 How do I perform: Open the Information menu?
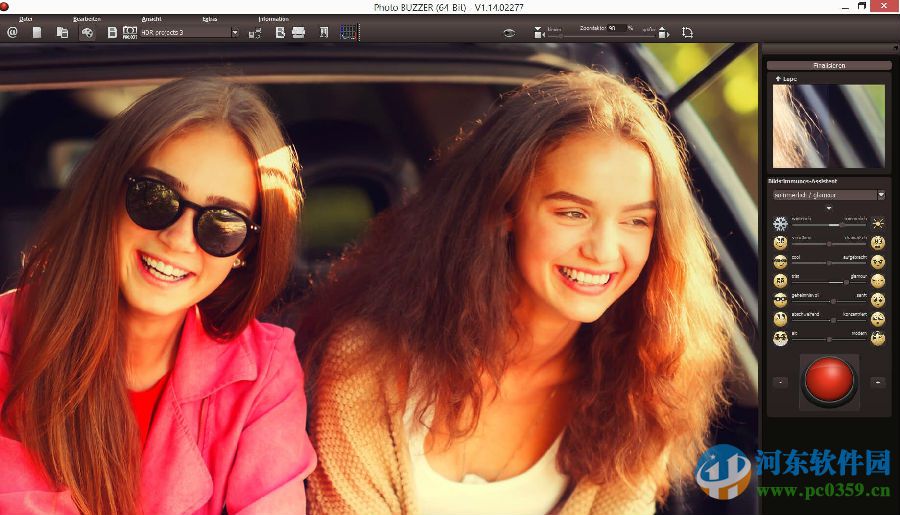[x=273, y=19]
